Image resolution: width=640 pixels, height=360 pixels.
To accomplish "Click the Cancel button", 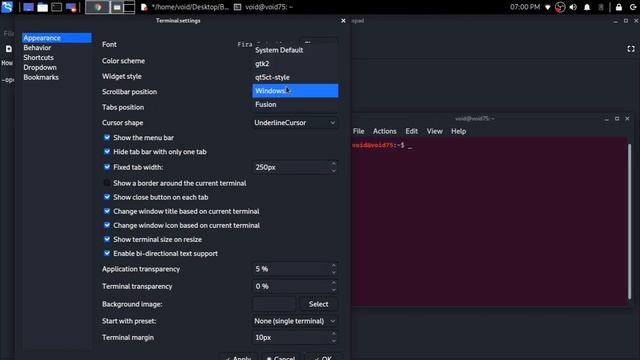I will click(281, 357).
